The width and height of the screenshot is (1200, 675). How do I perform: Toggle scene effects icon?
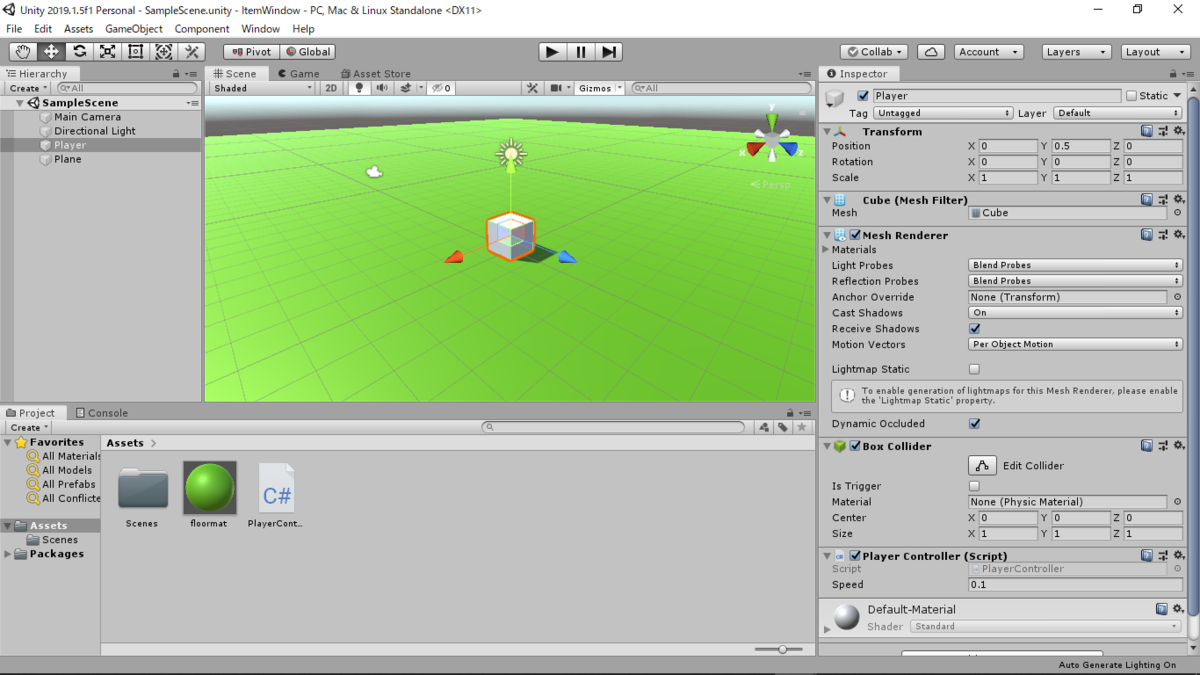pyautogui.click(x=405, y=88)
